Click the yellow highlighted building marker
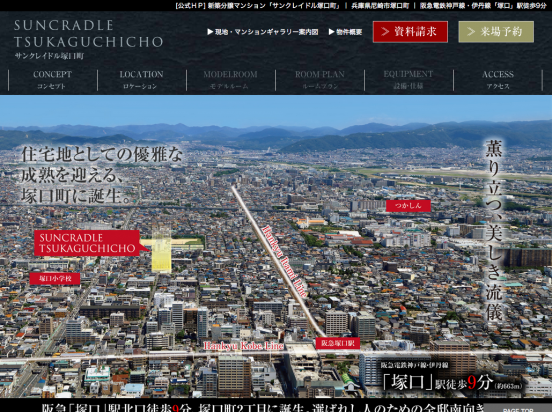Image resolution: width=552 pixels, height=412 pixels. tap(162, 251)
